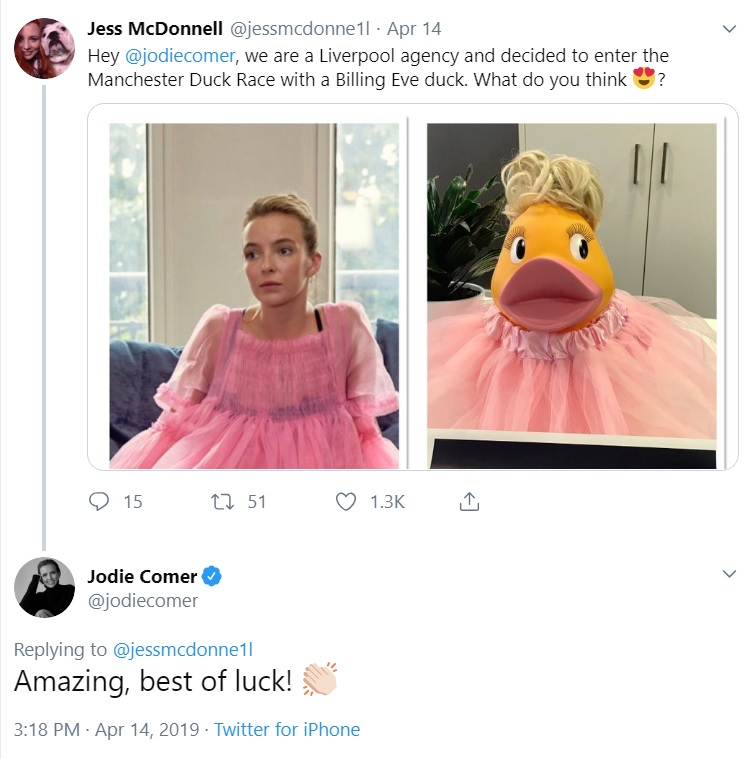756x759 pixels.
Task: Click the Jodie Comer display name
Action: click(x=142, y=576)
